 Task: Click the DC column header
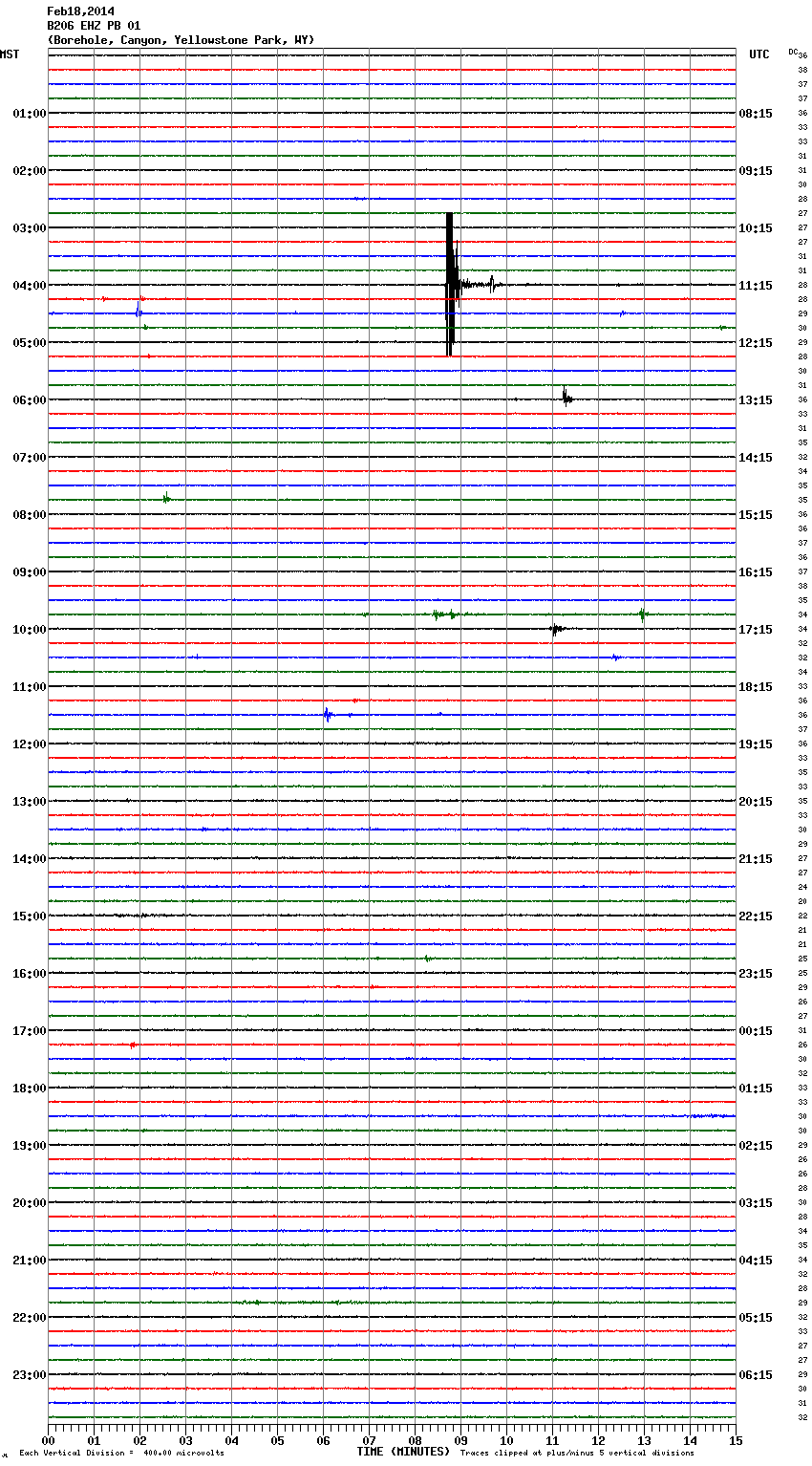[793, 52]
